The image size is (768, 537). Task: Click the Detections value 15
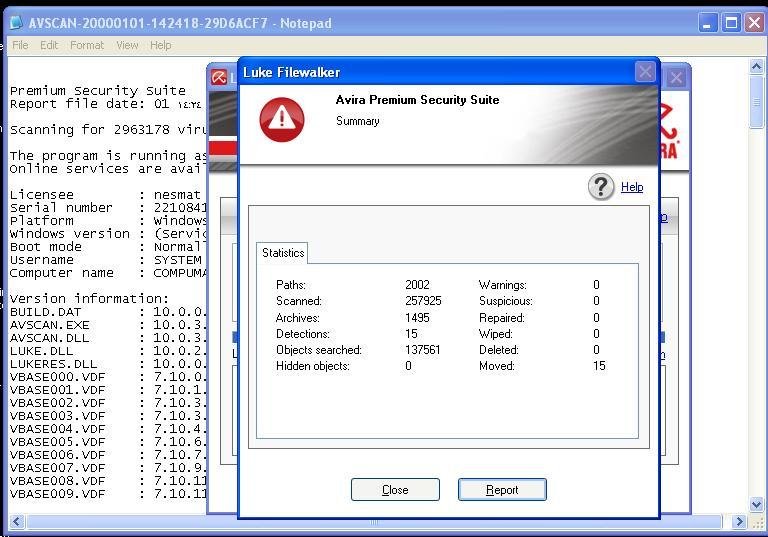tap(411, 334)
